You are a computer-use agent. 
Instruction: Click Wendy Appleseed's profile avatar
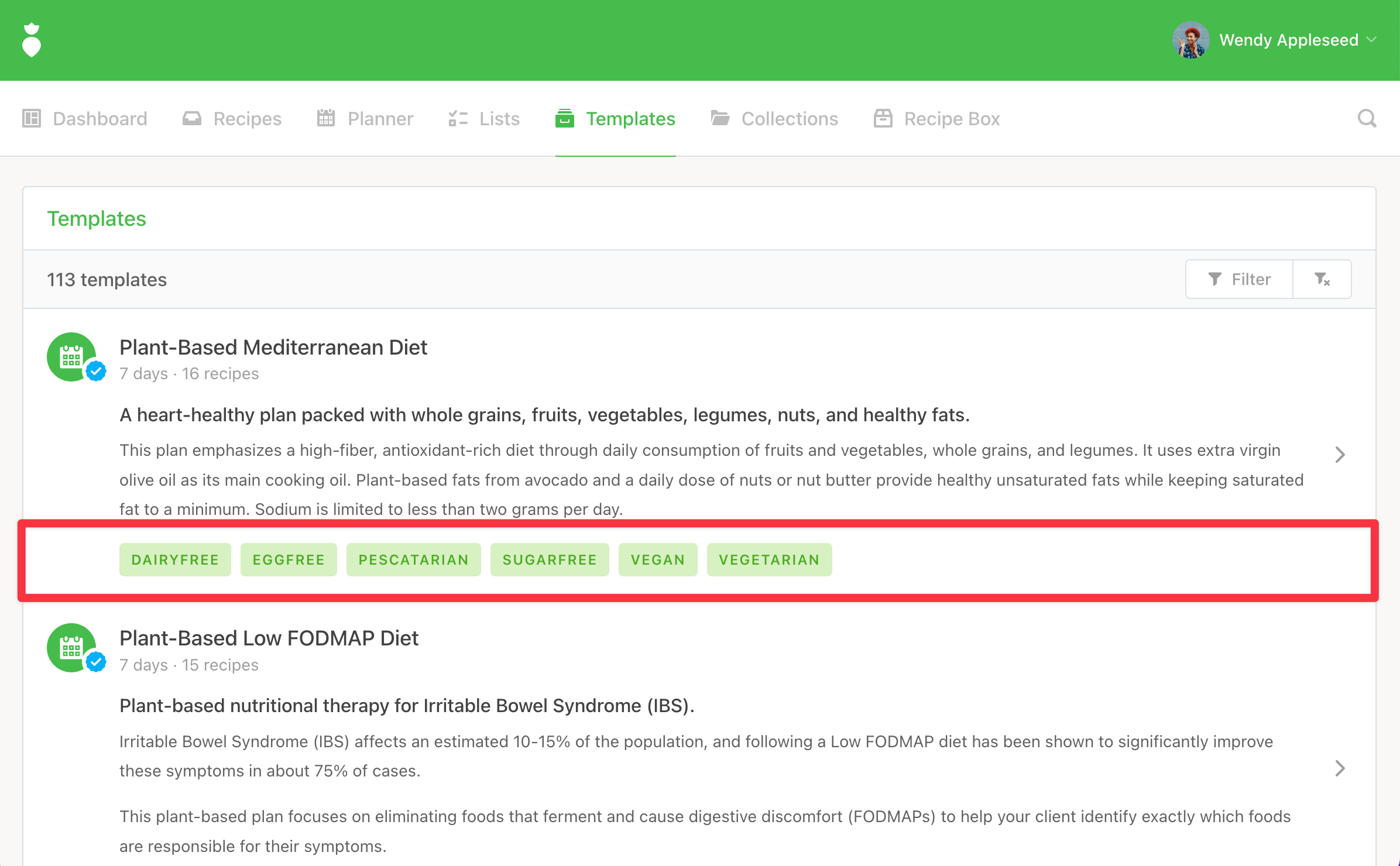click(1190, 40)
